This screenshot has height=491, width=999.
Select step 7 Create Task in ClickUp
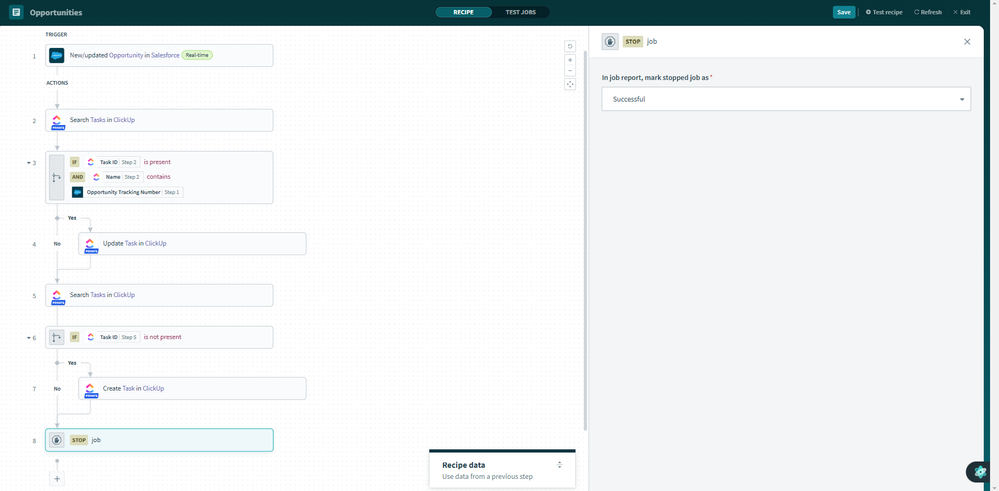tap(192, 388)
